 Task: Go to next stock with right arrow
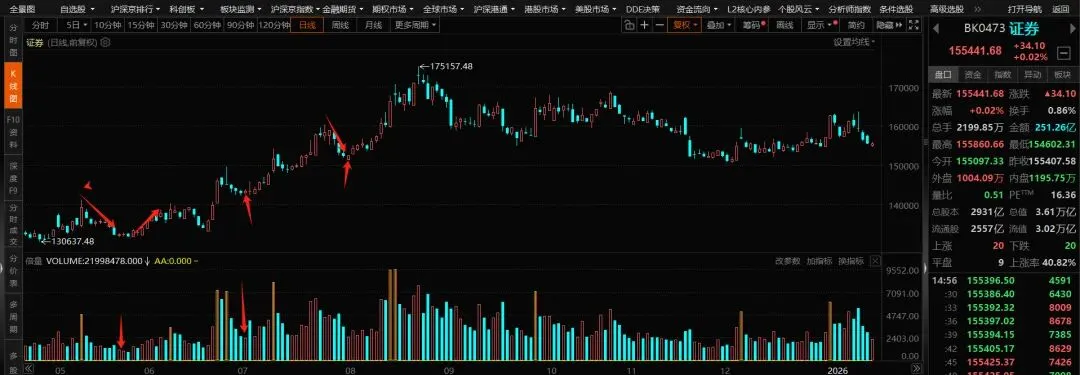coord(1072,30)
